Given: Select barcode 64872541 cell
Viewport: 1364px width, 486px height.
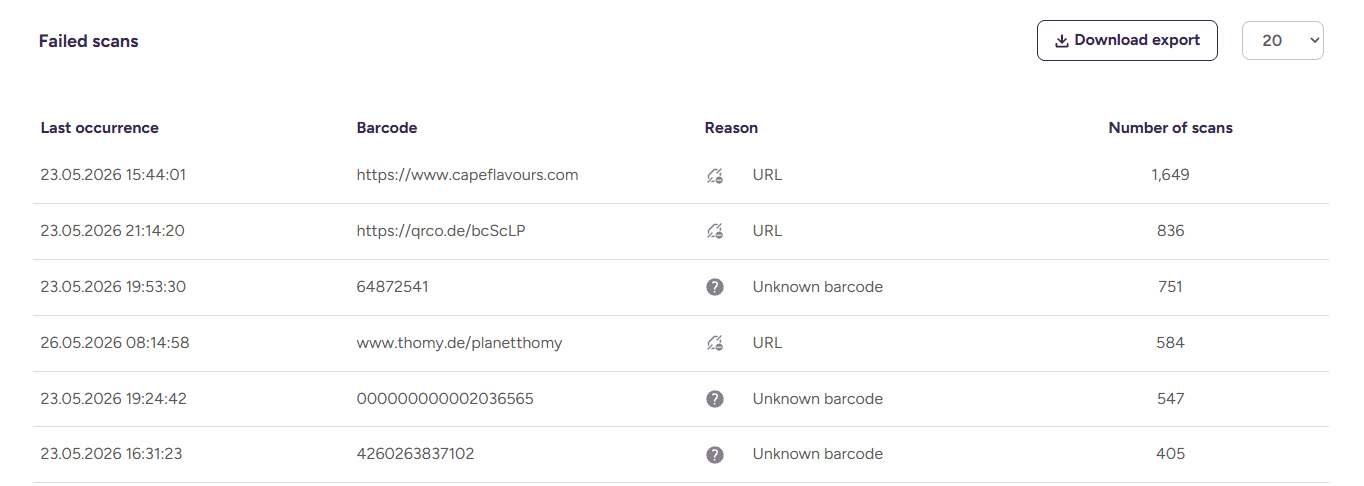Looking at the screenshot, I should (x=393, y=287).
